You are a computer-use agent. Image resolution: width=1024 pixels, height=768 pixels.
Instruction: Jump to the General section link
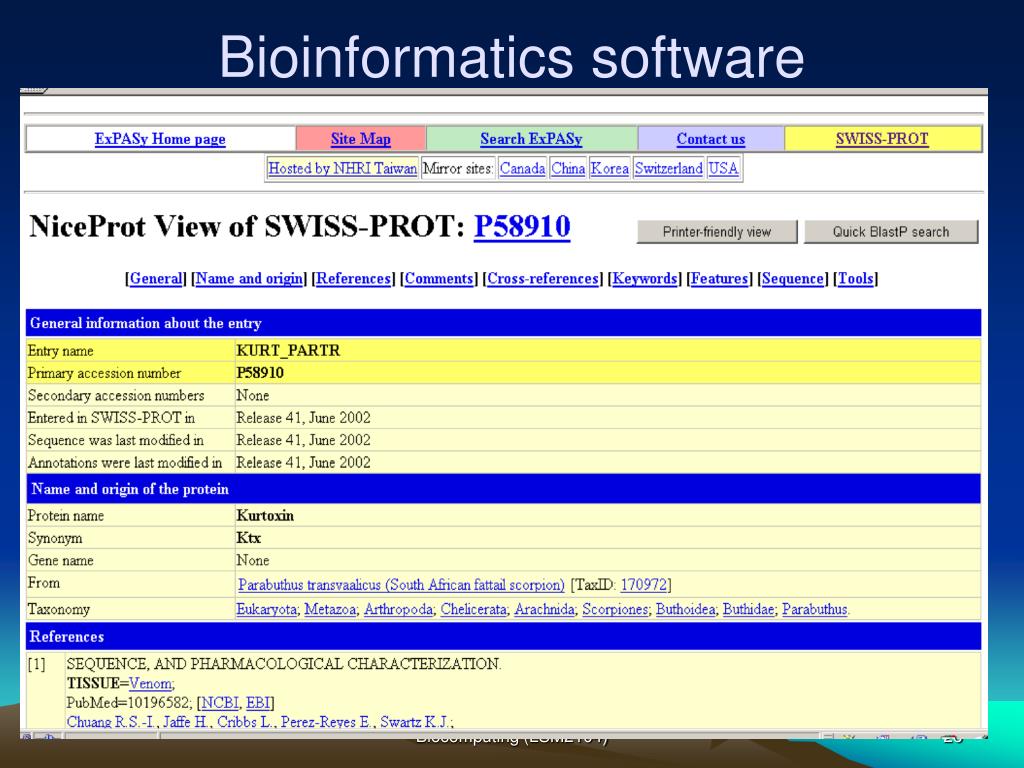coord(156,279)
